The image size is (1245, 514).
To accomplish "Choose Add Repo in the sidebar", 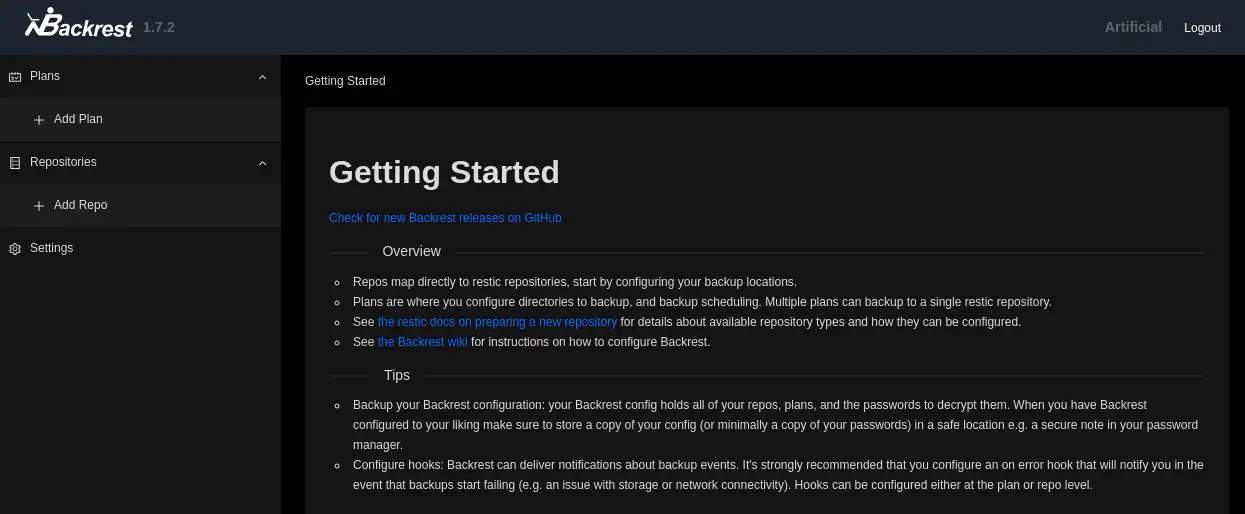I will [80, 205].
